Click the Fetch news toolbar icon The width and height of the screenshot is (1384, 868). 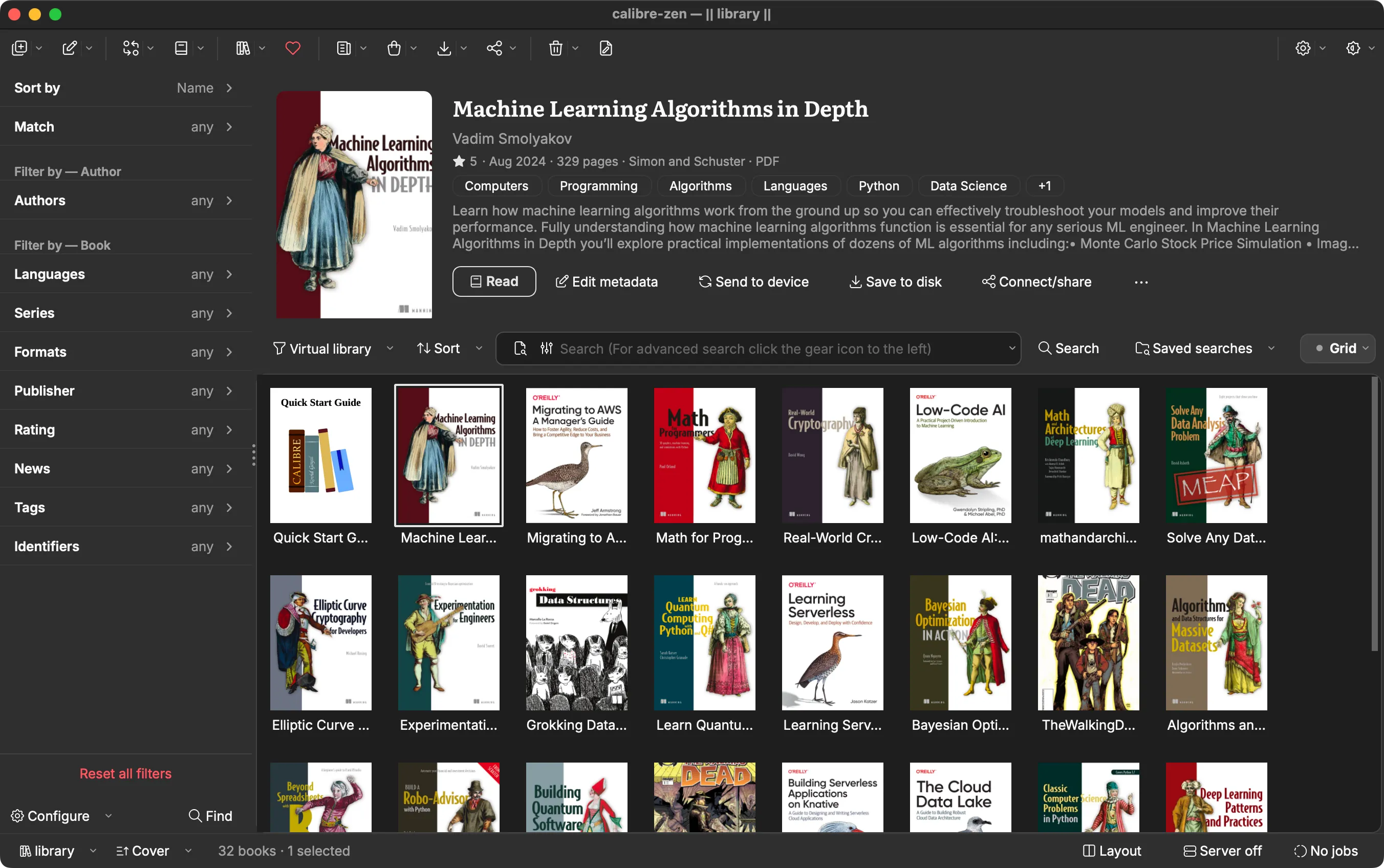(343, 48)
